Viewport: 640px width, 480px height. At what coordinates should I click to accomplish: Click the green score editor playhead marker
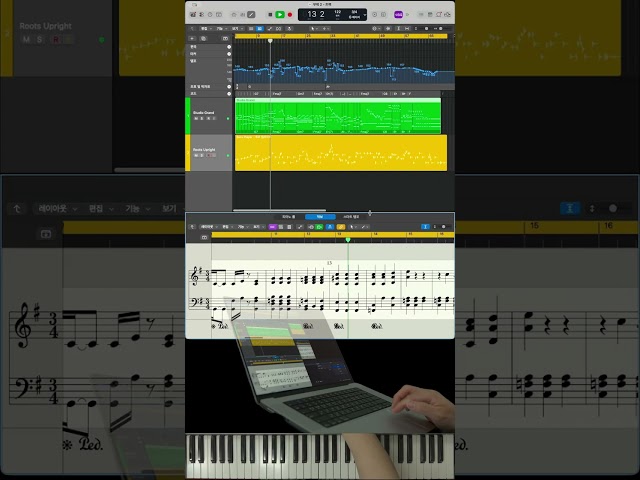pos(348,240)
